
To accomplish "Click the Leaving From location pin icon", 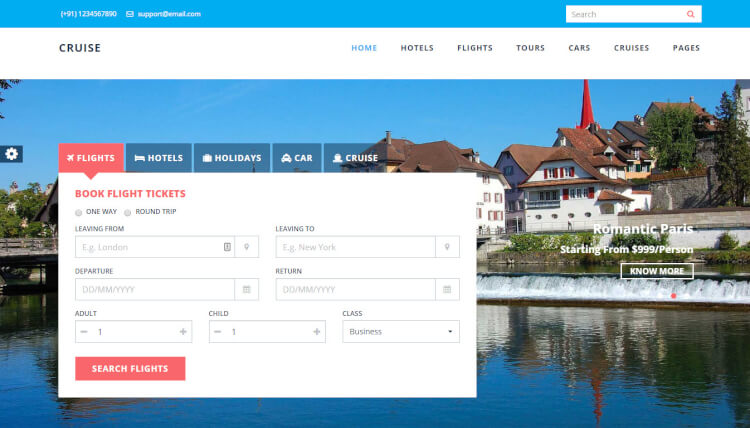I will click(248, 247).
